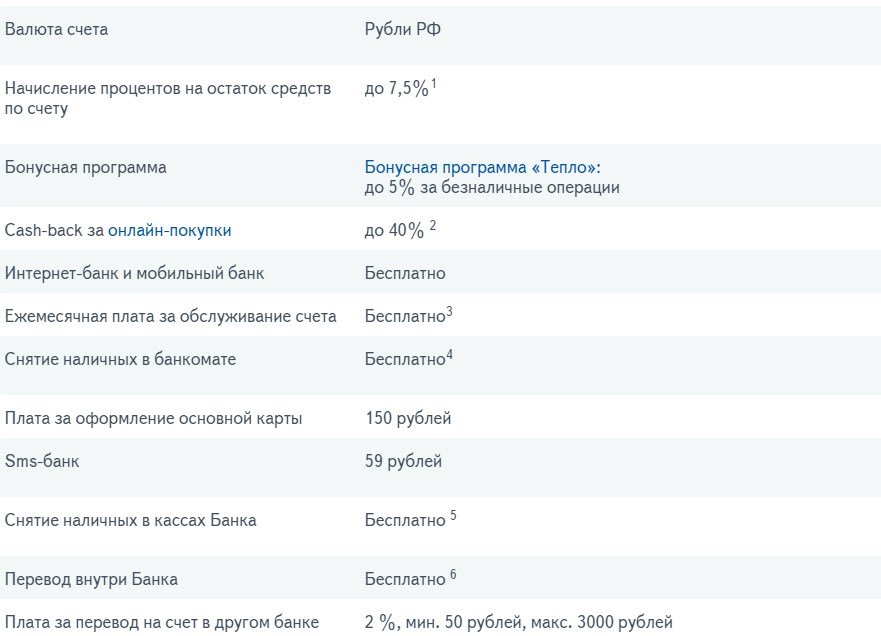Click footnote 1 next to 7,5%
Screen dimensions: 881x636
click(433, 84)
